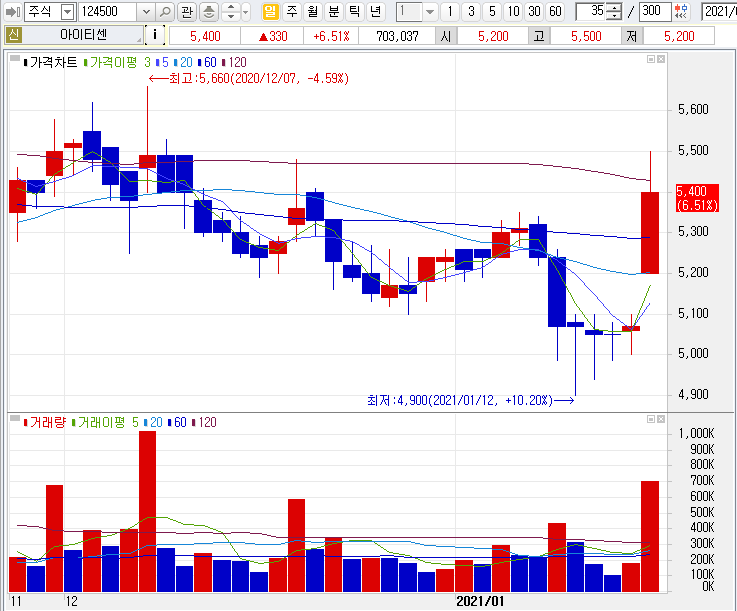
Task: Set interval to 1
Action: 450,11
